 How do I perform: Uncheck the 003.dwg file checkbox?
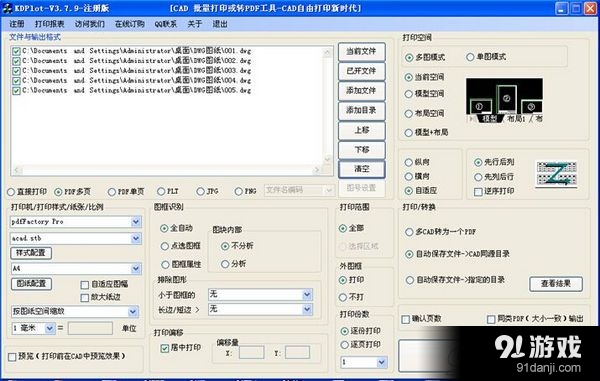pos(16,71)
